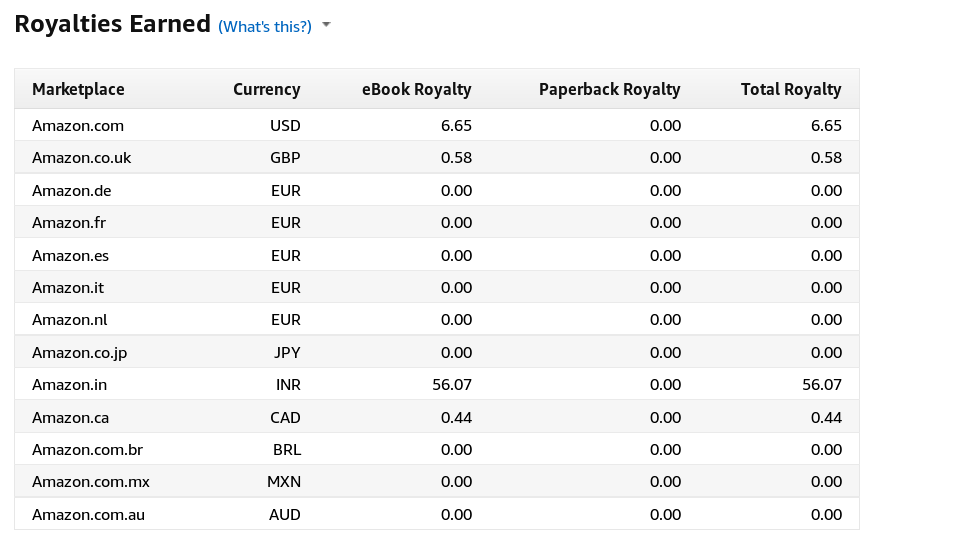
Task: Select the Amazon.co.jp marketplace cell
Action: tap(80, 353)
